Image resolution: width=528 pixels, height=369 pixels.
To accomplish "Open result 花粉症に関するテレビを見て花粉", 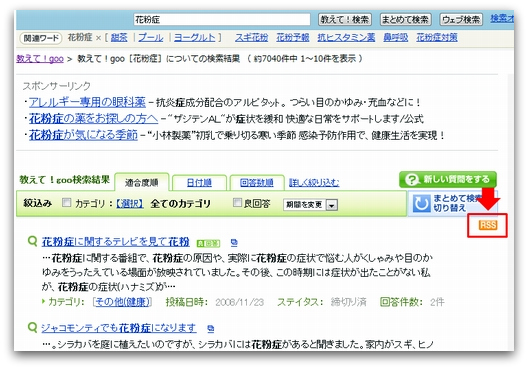I will click(116, 242).
